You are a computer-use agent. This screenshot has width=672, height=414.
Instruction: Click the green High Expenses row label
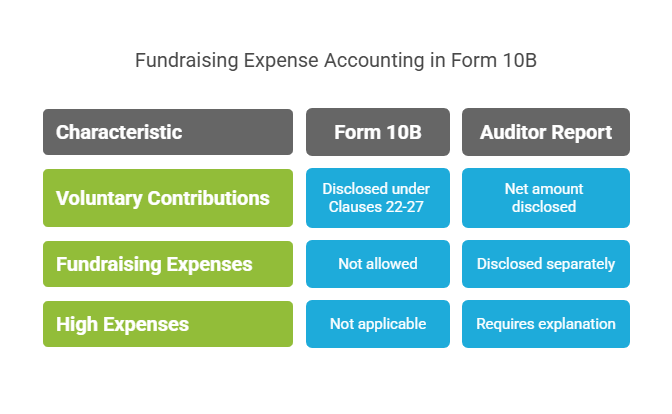click(168, 324)
